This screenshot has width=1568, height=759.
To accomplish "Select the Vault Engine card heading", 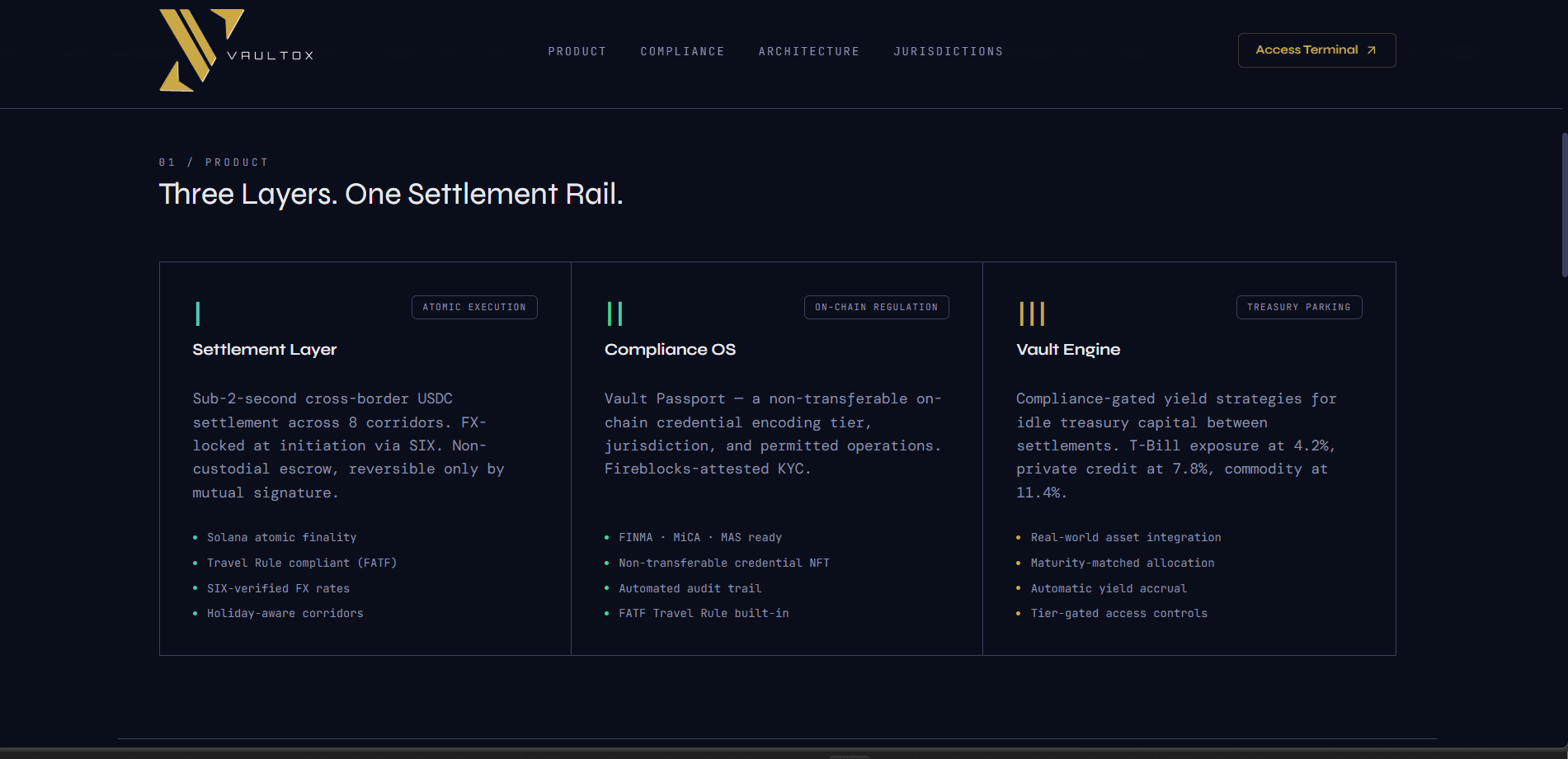I will pyautogui.click(x=1067, y=349).
